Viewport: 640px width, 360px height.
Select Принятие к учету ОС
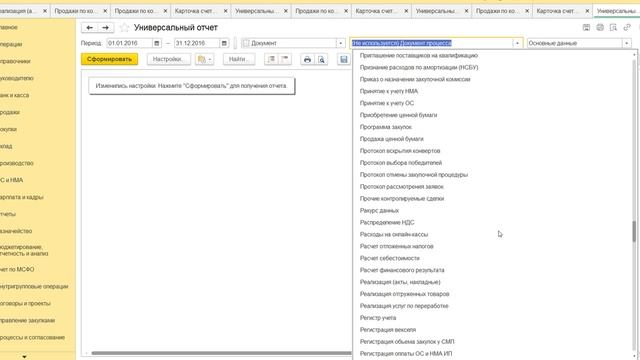[x=387, y=103]
